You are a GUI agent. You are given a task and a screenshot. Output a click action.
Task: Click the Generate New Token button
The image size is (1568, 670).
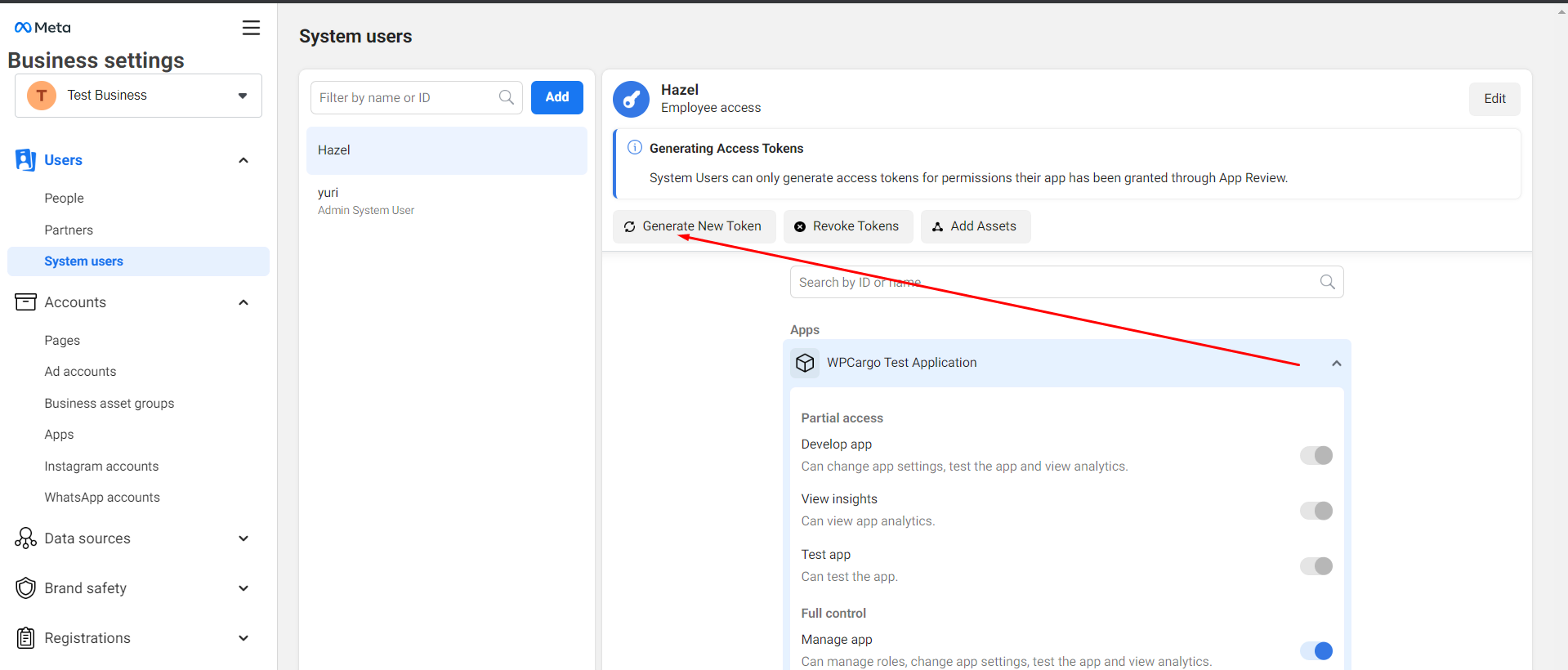(x=694, y=226)
